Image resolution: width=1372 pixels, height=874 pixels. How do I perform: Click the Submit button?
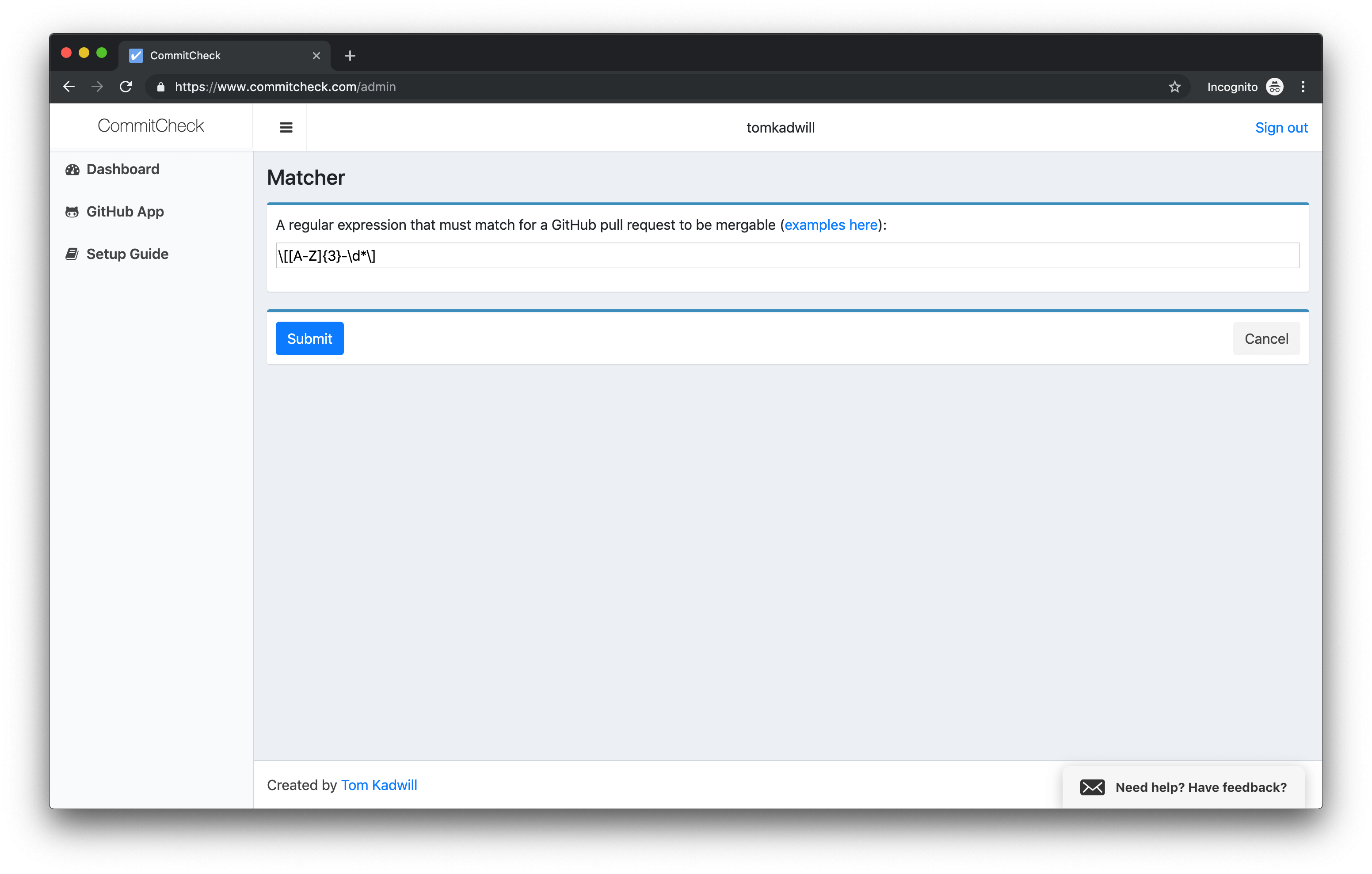click(309, 338)
